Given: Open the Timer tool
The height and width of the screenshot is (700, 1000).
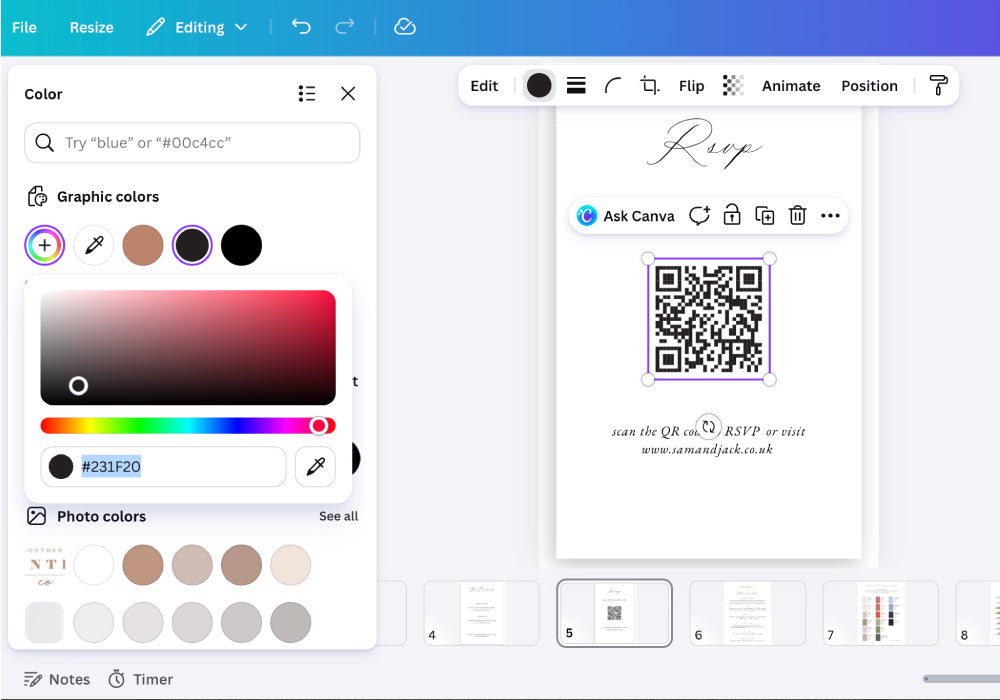Looking at the screenshot, I should pyautogui.click(x=140, y=679).
